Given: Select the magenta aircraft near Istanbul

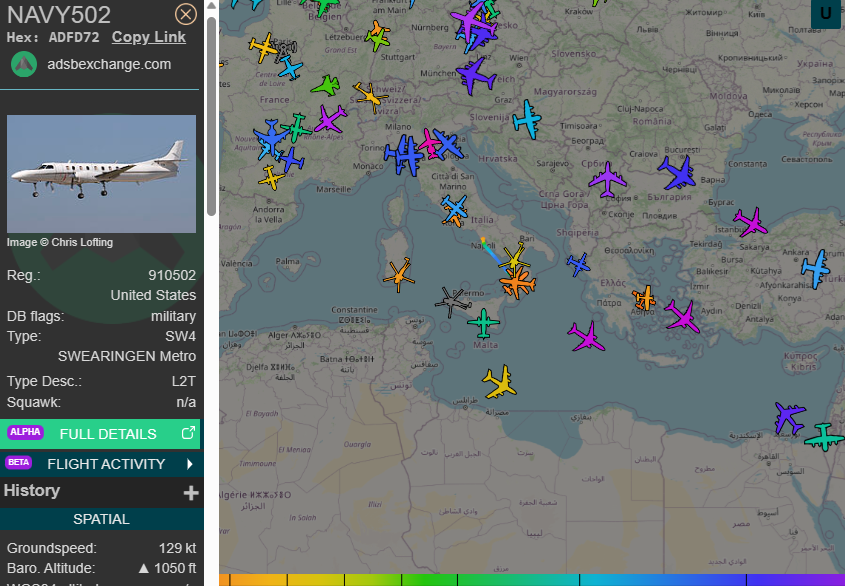Looking at the screenshot, I should click(x=750, y=222).
